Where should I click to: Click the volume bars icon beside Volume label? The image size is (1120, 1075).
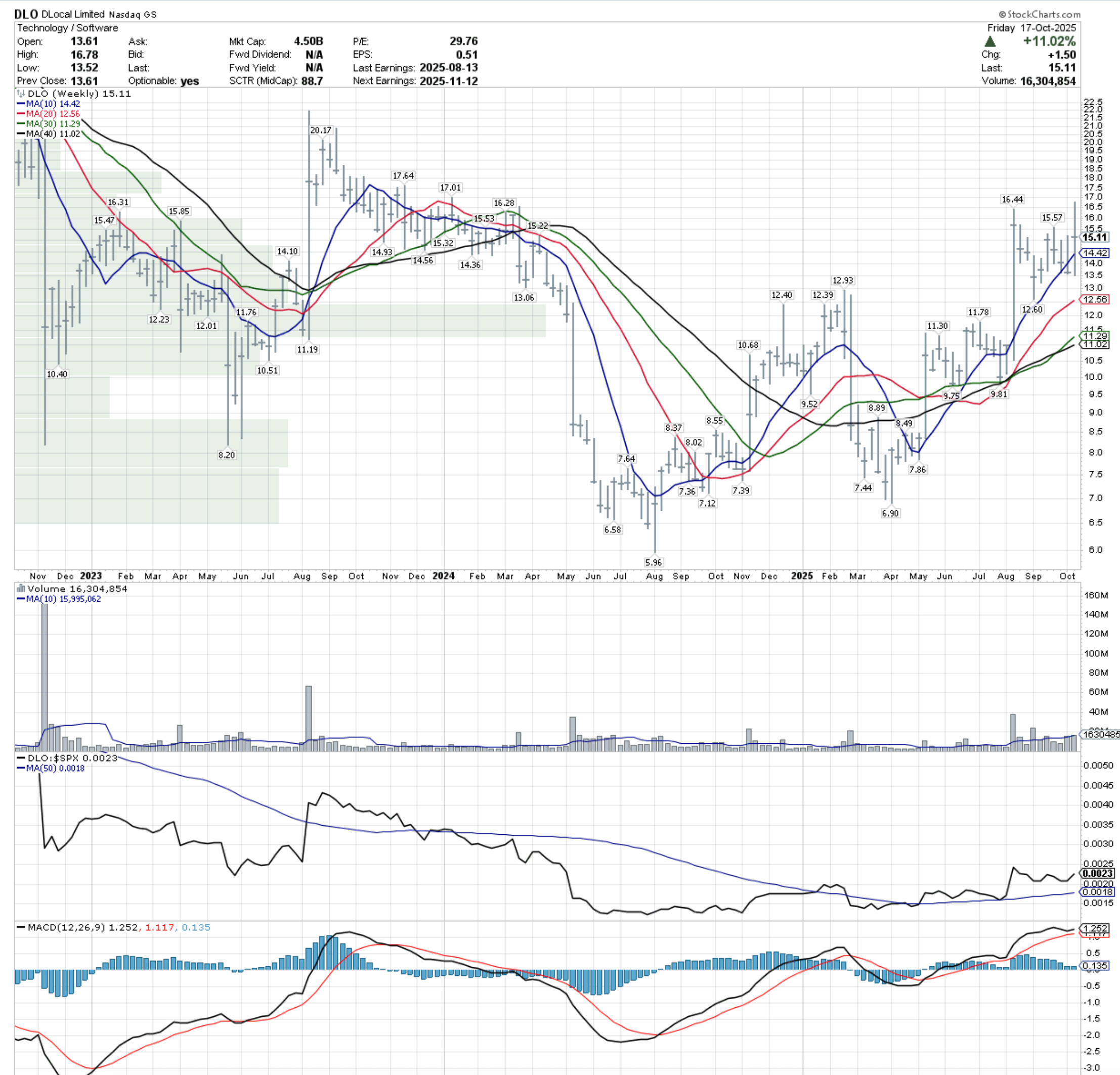pos(21,589)
